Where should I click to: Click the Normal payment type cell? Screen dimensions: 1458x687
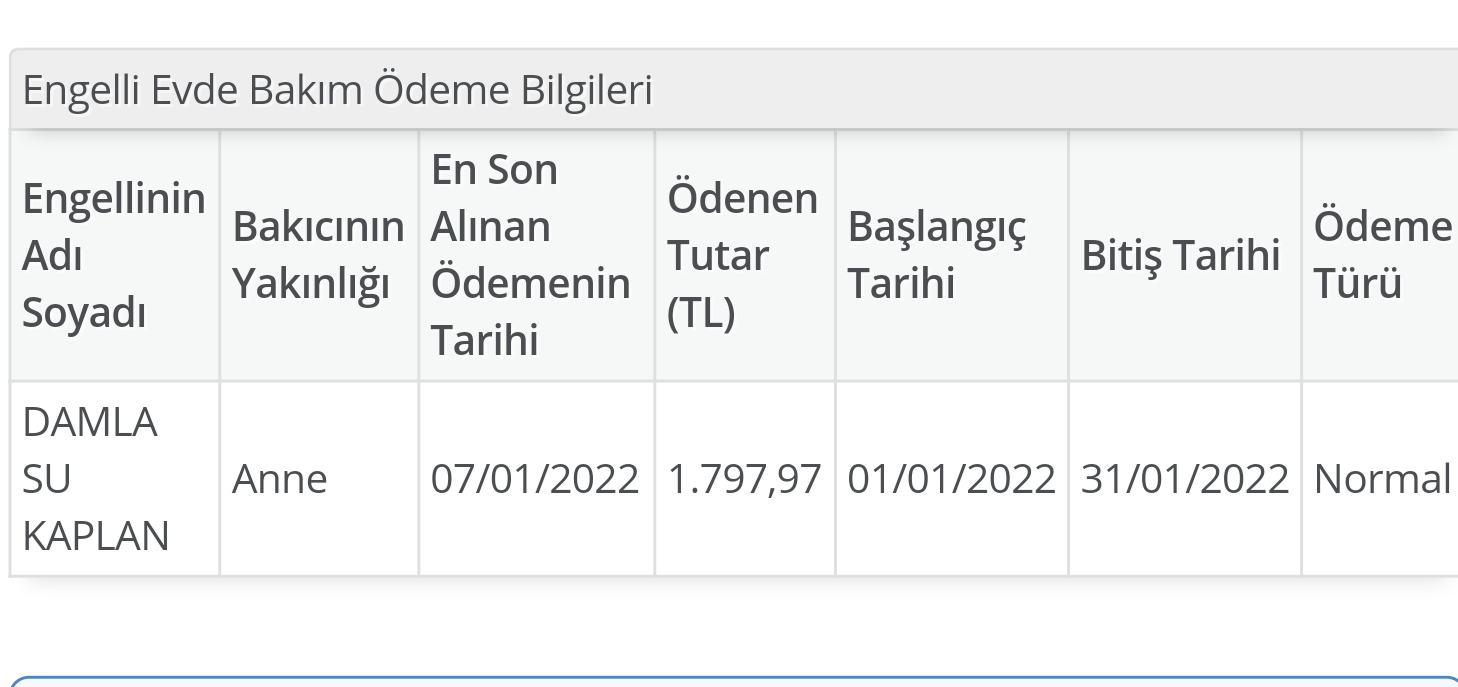pos(1381,480)
